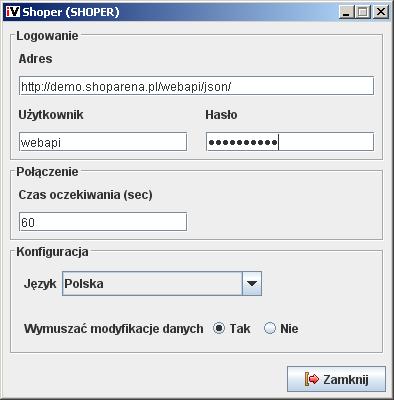Click the Wymuszać modyfikacje danych label
The width and height of the screenshot is (394, 400).
click(x=114, y=329)
